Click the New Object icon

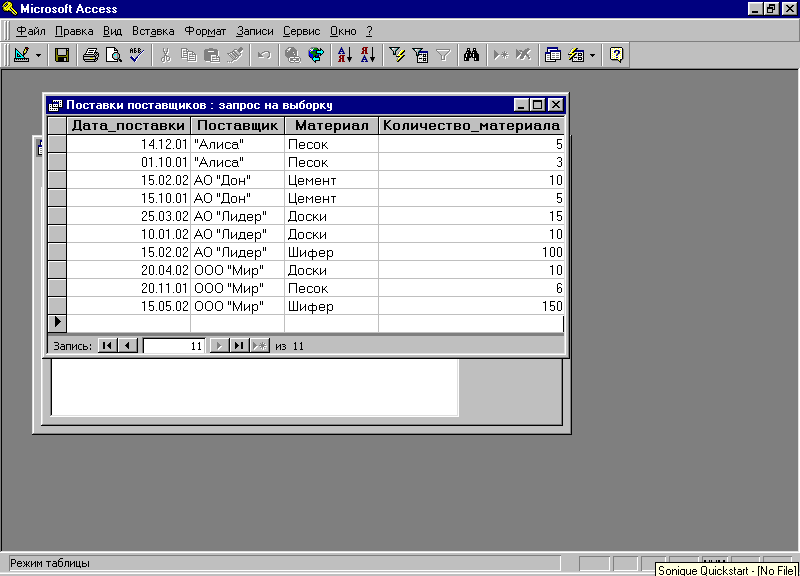[x=577, y=55]
